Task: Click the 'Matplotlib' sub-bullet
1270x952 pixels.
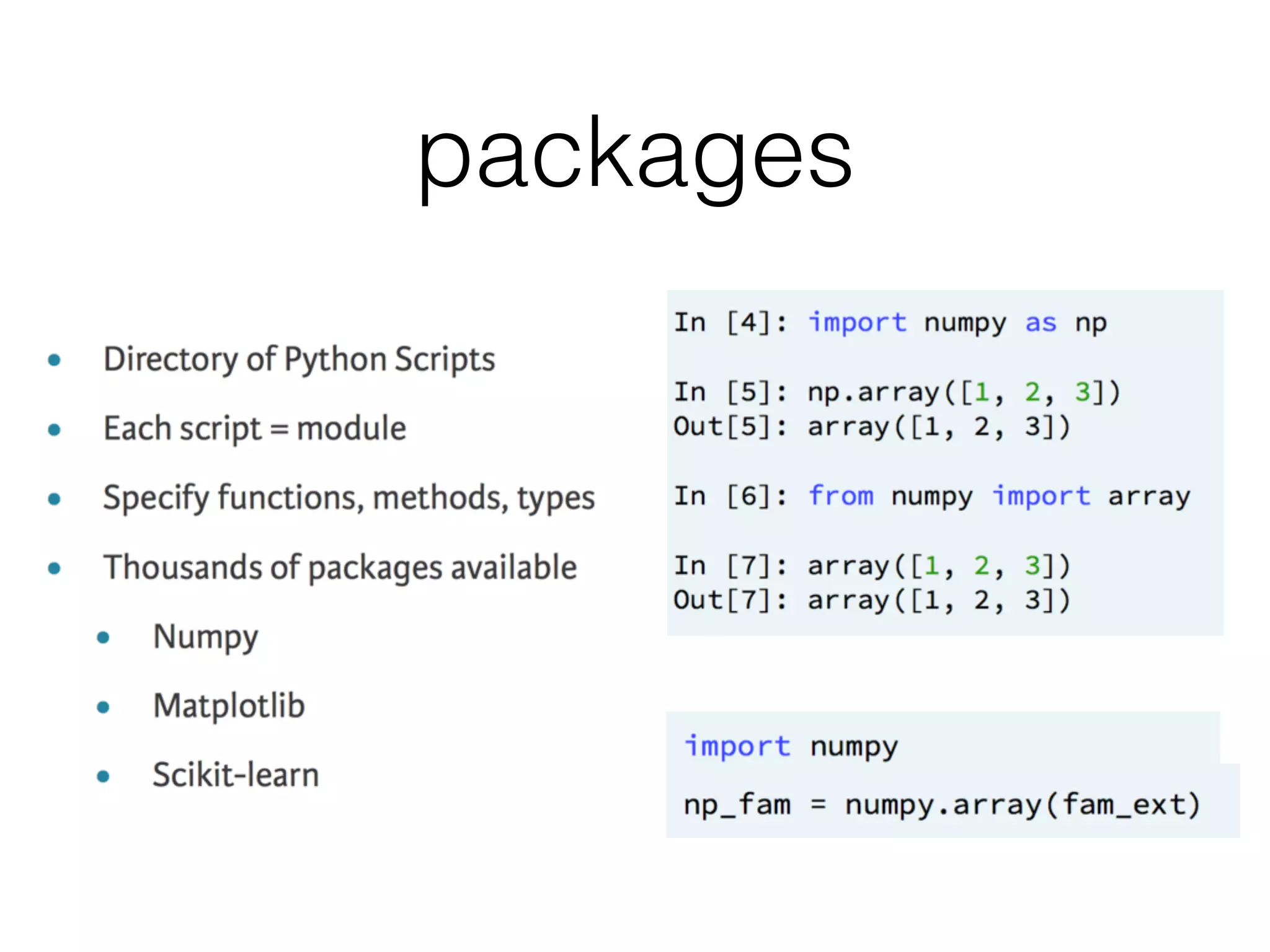Action: coord(229,706)
